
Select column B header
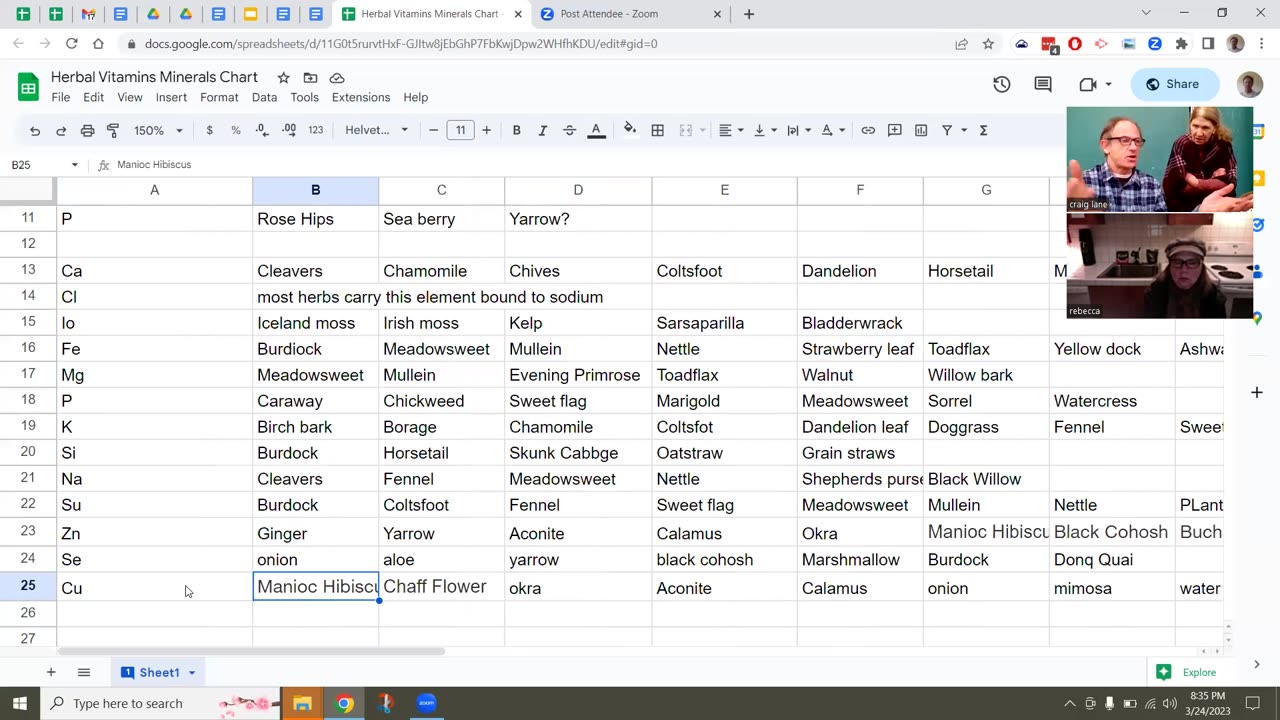tap(315, 190)
